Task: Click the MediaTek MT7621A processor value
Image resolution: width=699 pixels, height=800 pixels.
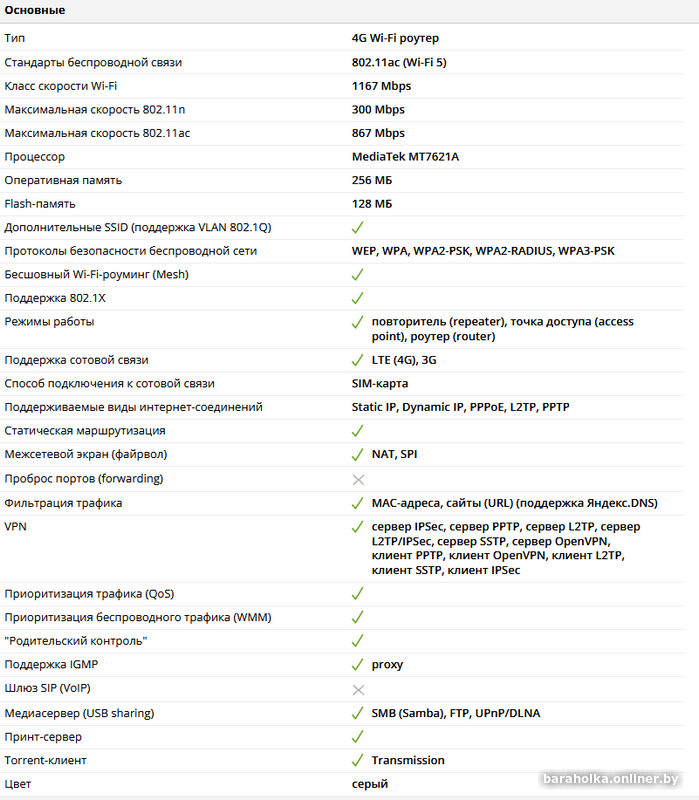Action: tap(405, 157)
